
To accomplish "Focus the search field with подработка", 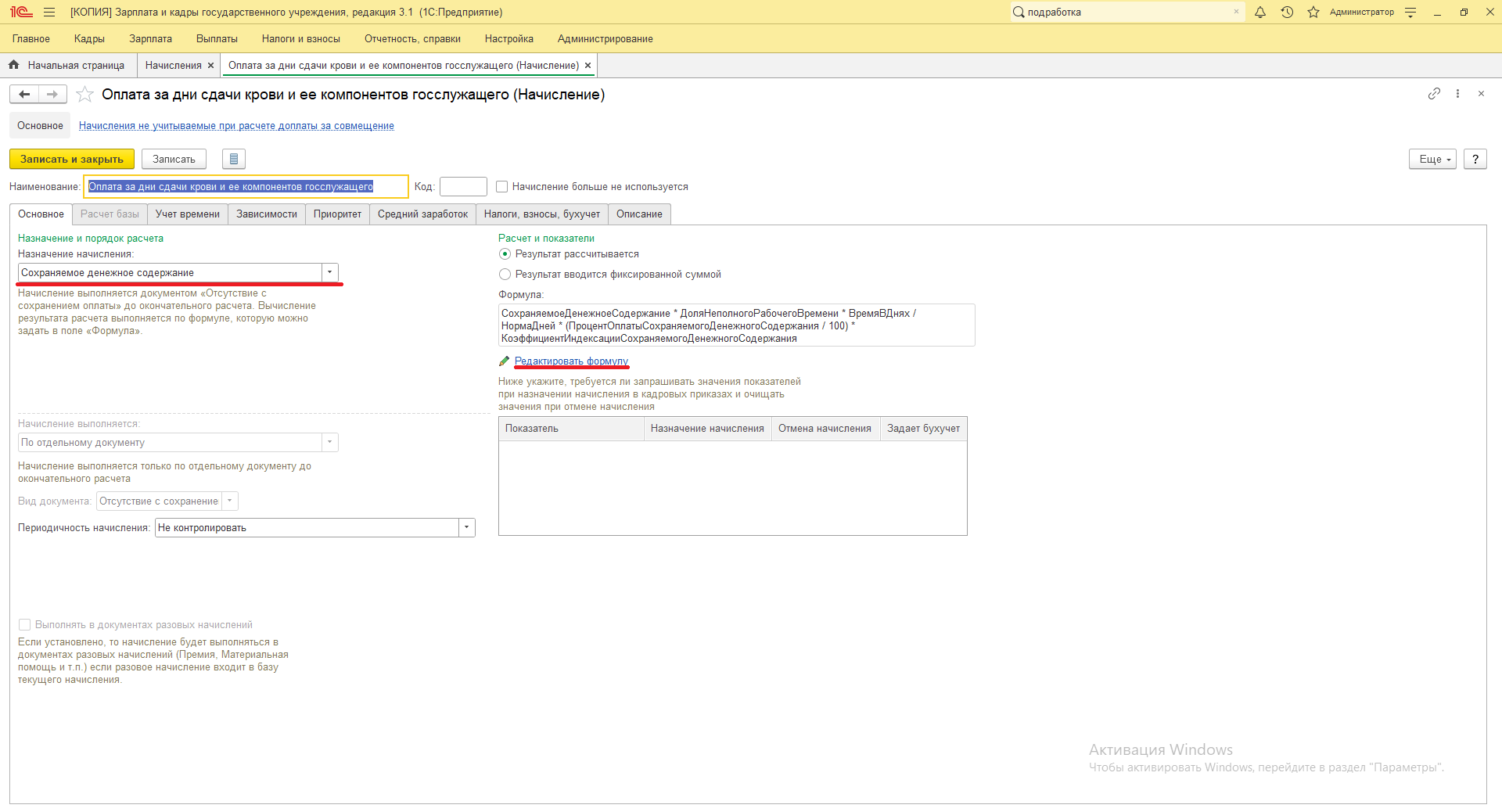I will [1126, 12].
